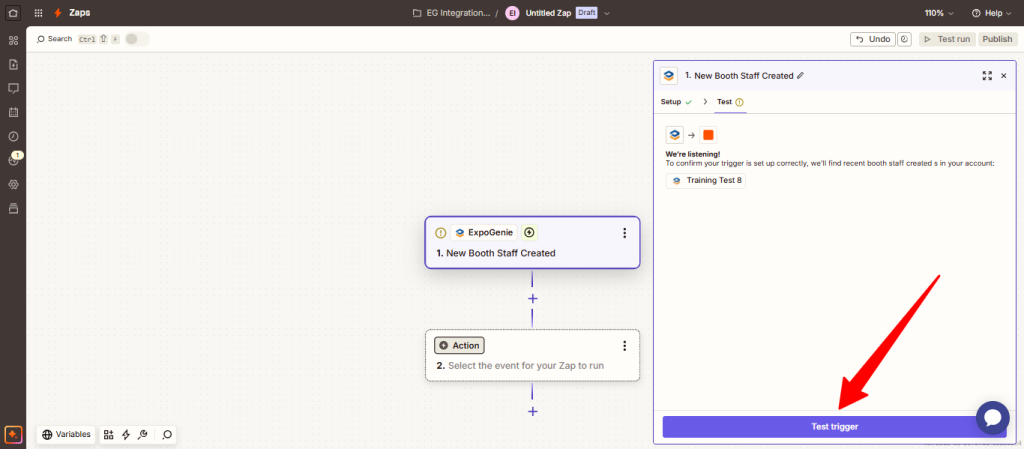Open Zap history clock icon in sidebar
This screenshot has width=1024, height=449.
[13, 136]
